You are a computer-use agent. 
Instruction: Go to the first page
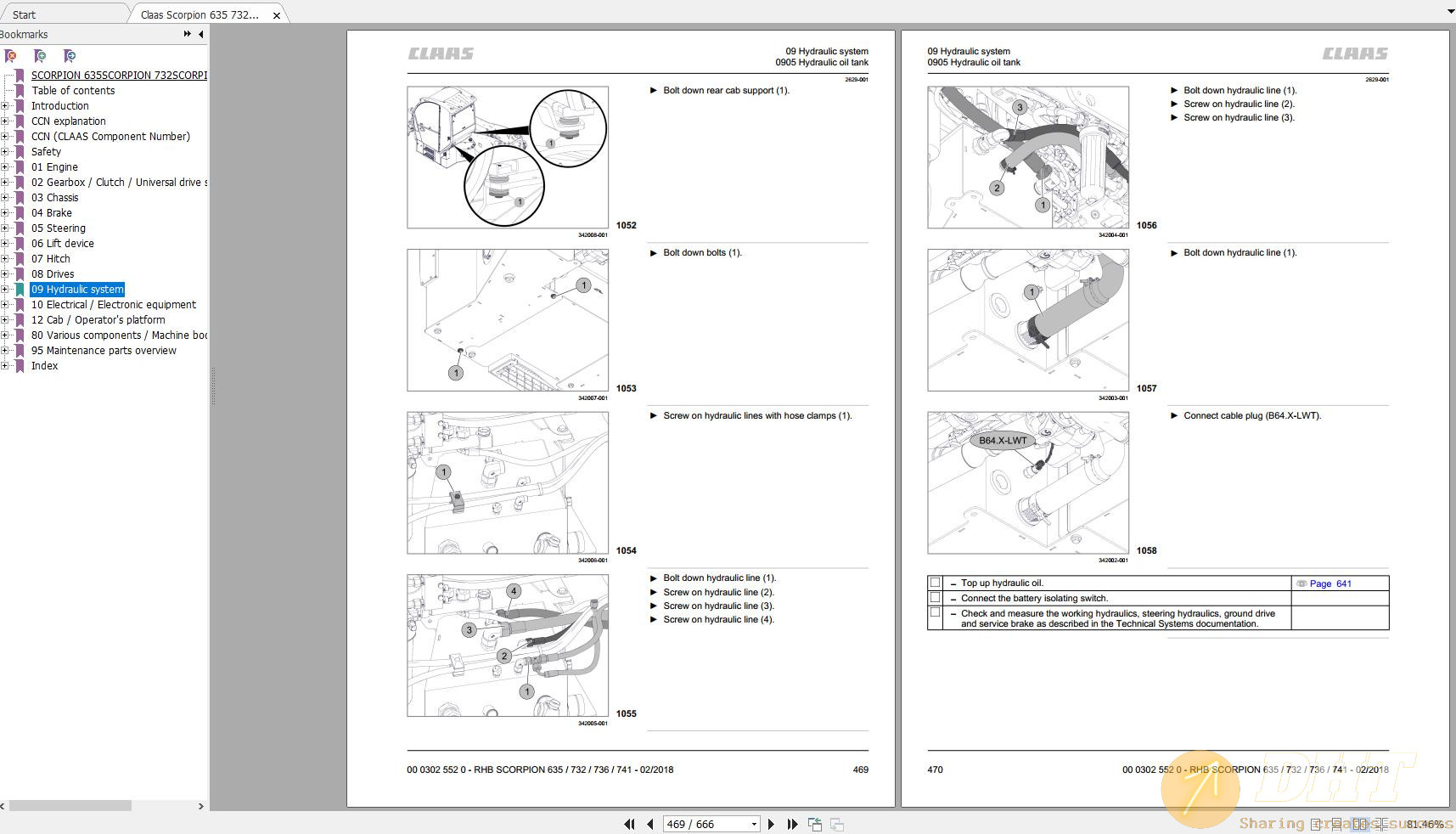(629, 824)
